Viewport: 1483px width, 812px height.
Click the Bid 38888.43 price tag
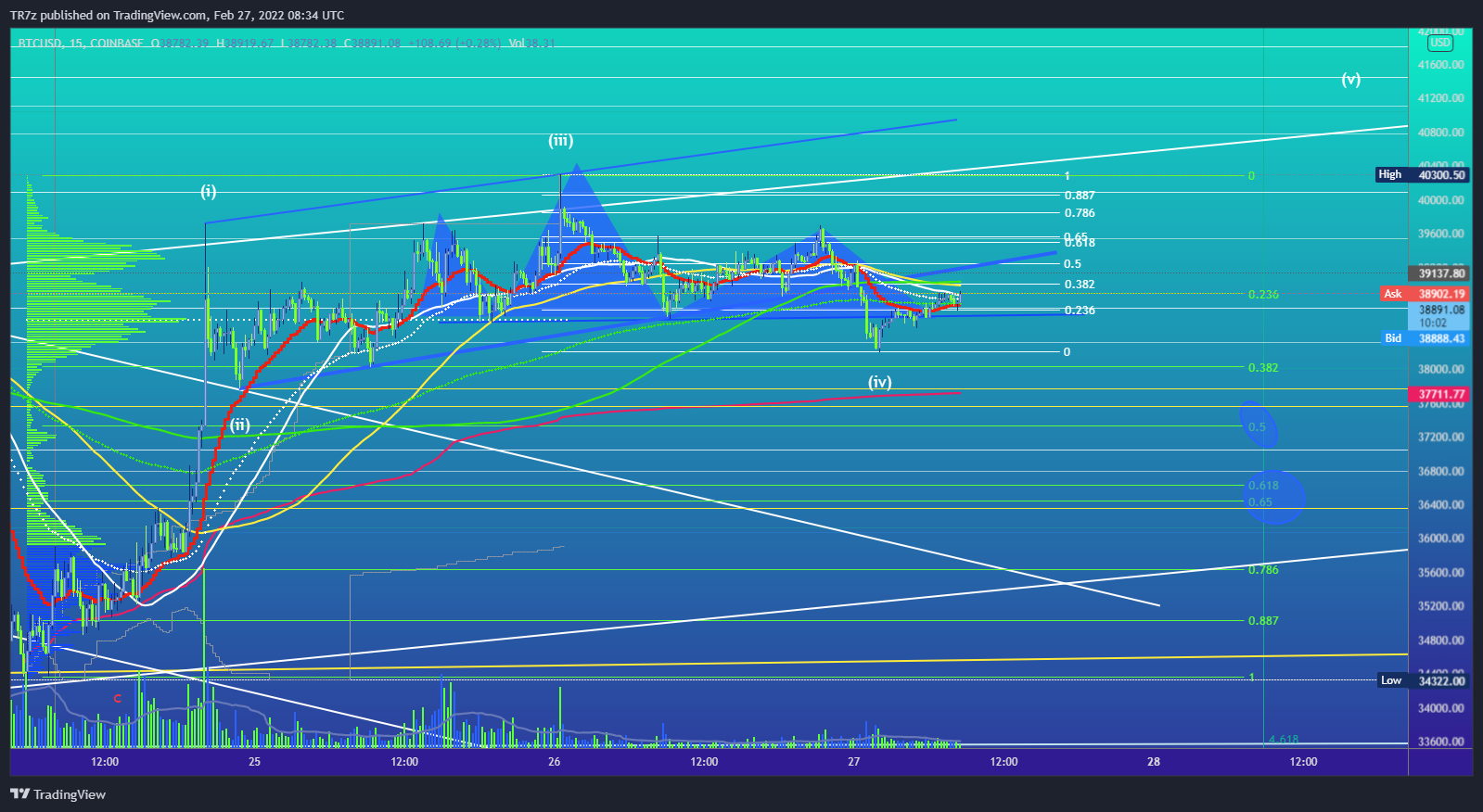coord(1425,338)
